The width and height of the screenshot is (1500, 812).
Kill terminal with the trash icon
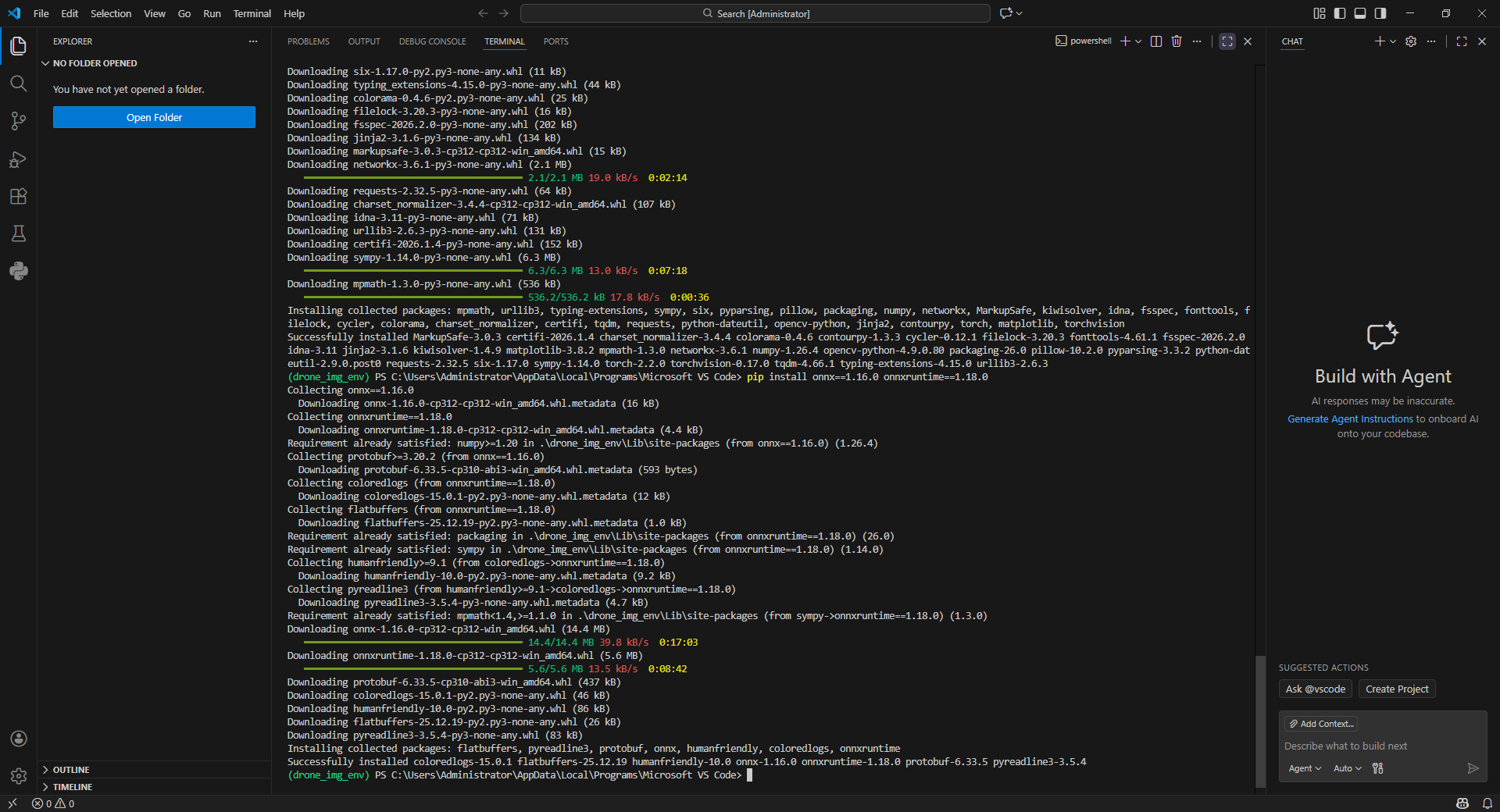1177,41
